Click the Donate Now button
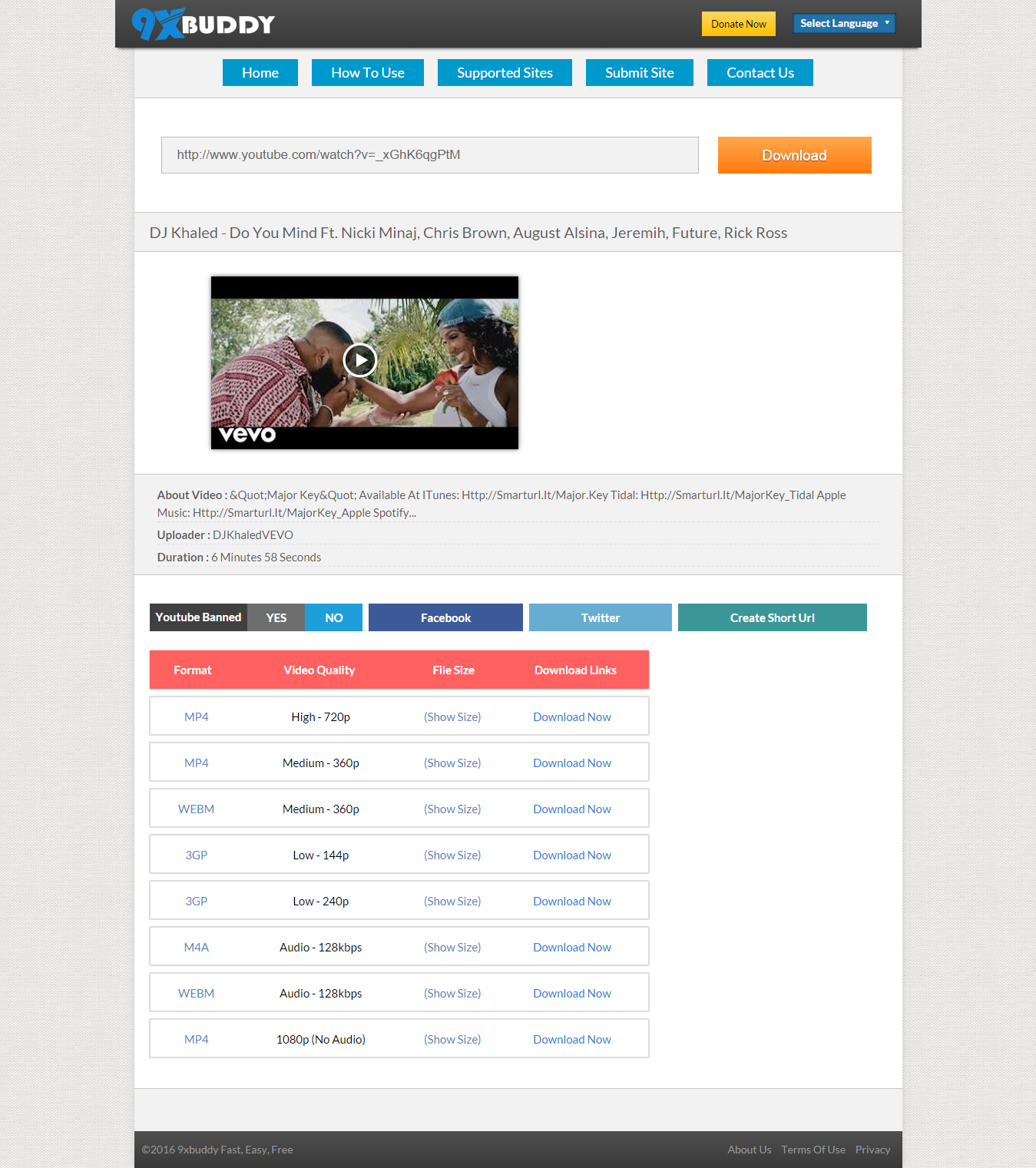This screenshot has width=1036, height=1168. [x=739, y=24]
